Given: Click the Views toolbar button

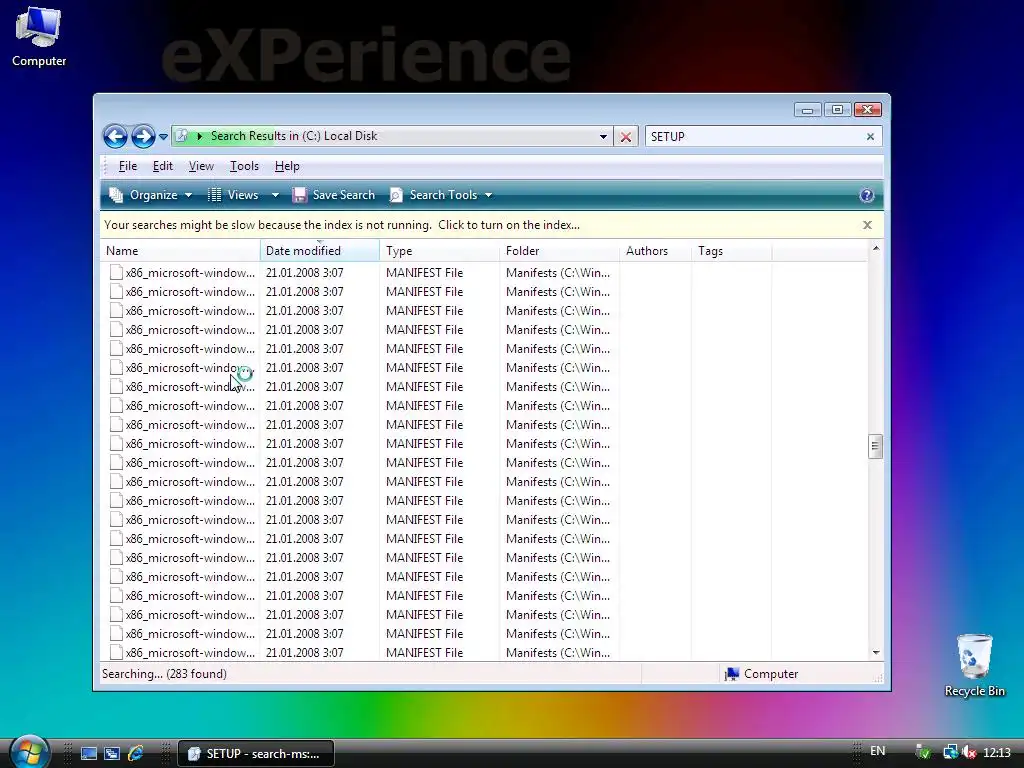Looking at the screenshot, I should 234,195.
